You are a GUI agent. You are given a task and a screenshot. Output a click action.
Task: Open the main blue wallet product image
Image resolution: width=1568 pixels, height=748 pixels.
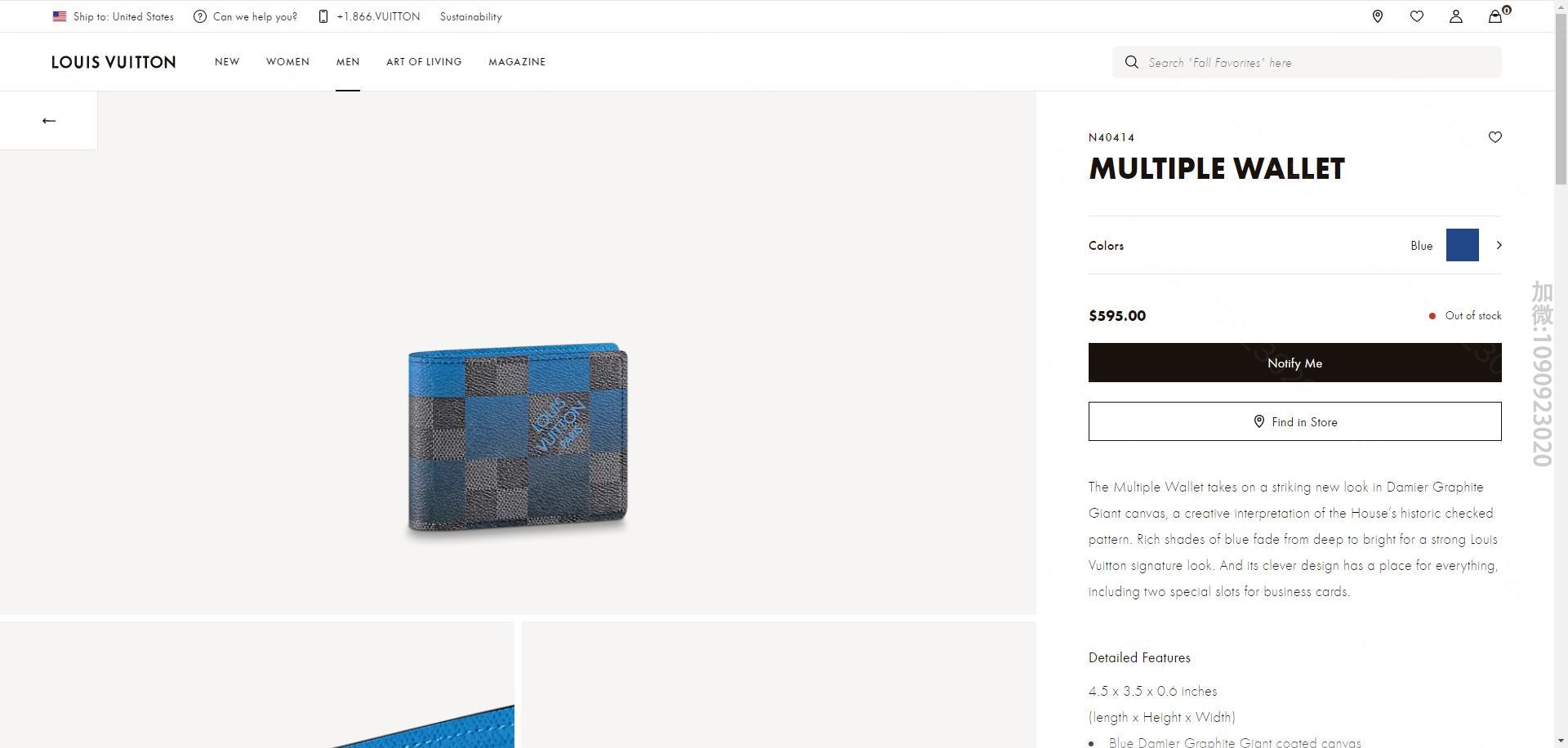[x=518, y=439]
